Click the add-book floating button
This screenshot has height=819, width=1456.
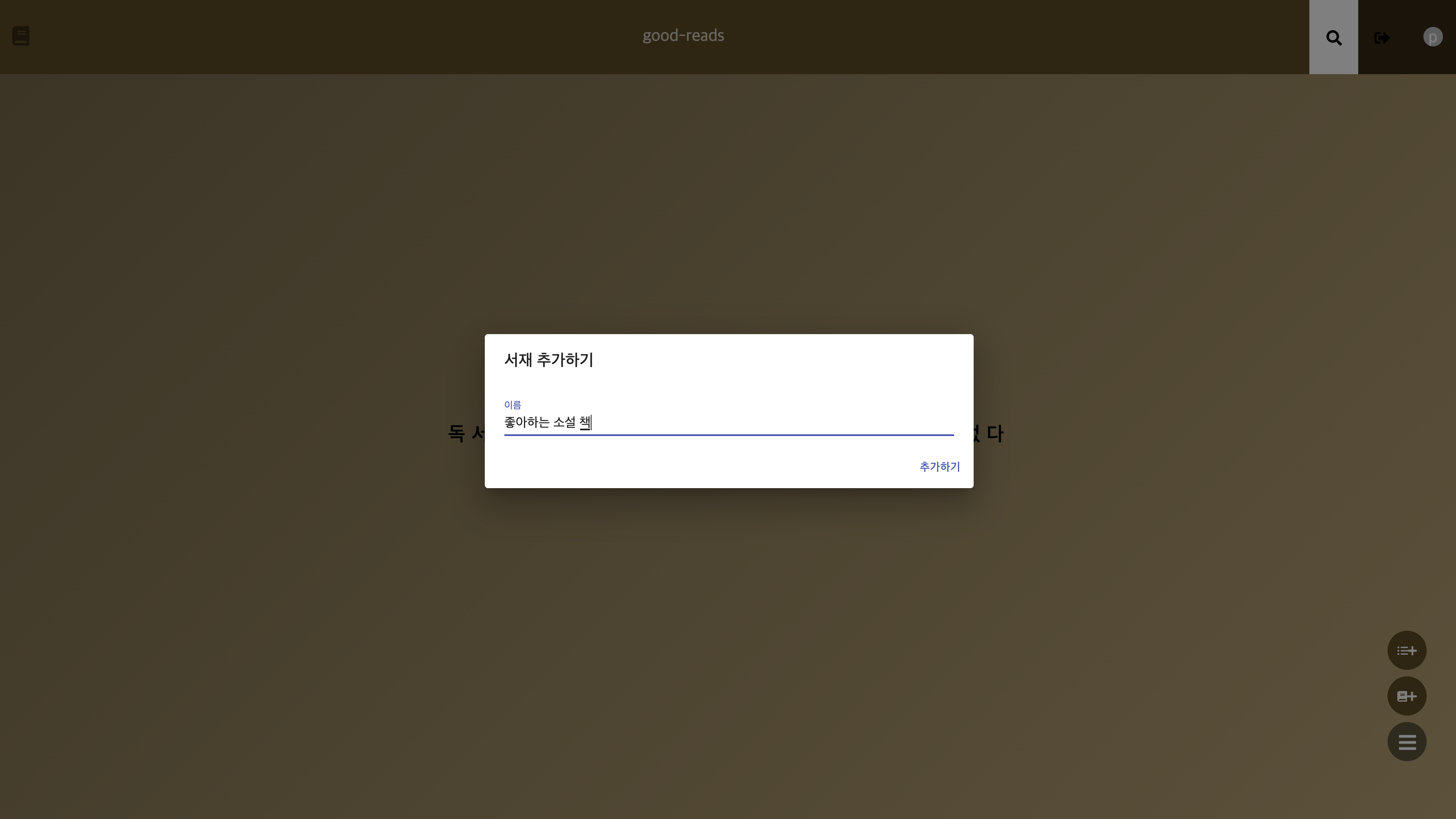pos(1406,696)
